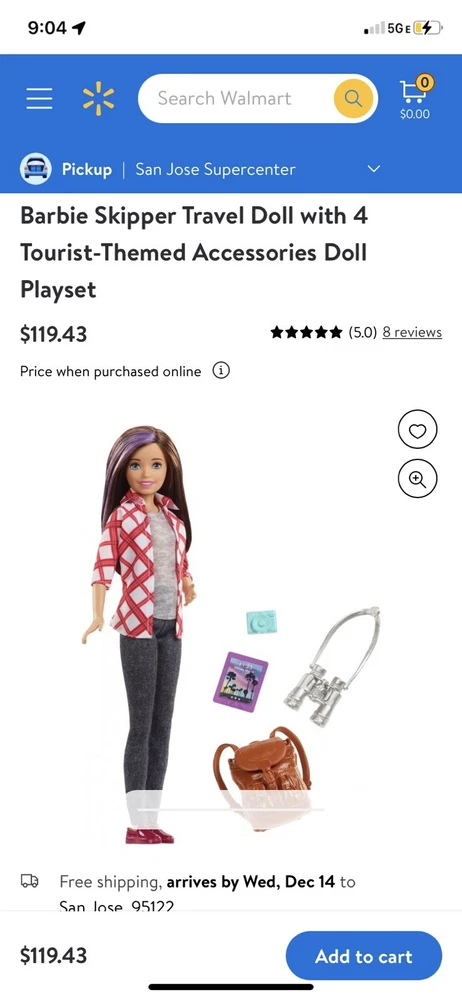This screenshot has width=462, height=1000.
Task: Tap the five-star rating display
Action: coord(306,332)
